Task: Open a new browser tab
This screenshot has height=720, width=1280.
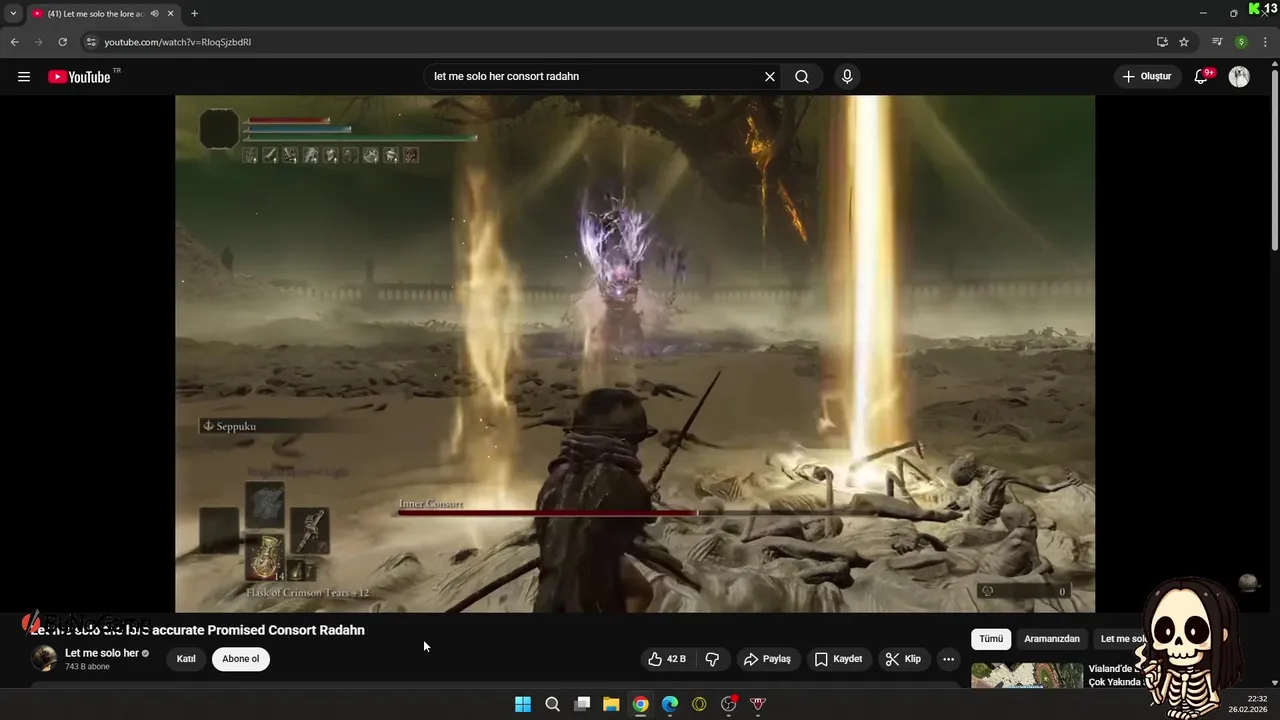Action: (x=194, y=14)
